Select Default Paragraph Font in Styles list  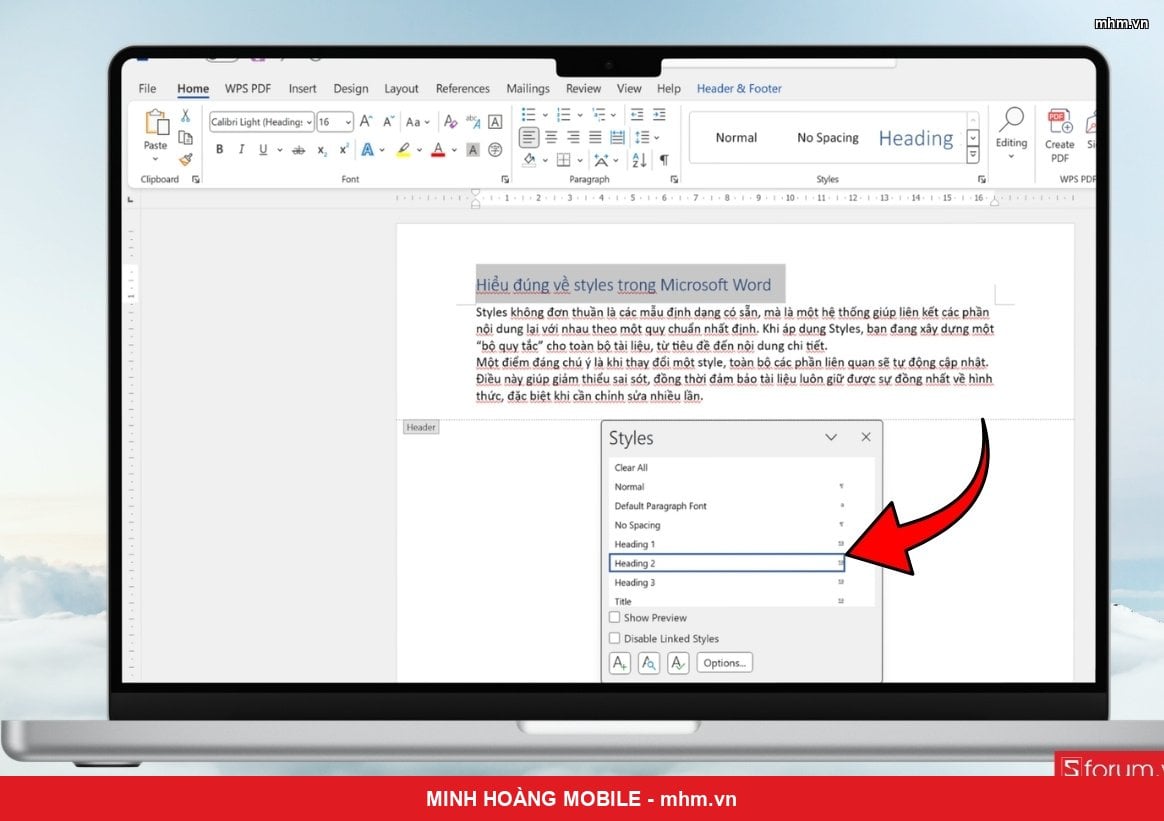pos(728,506)
